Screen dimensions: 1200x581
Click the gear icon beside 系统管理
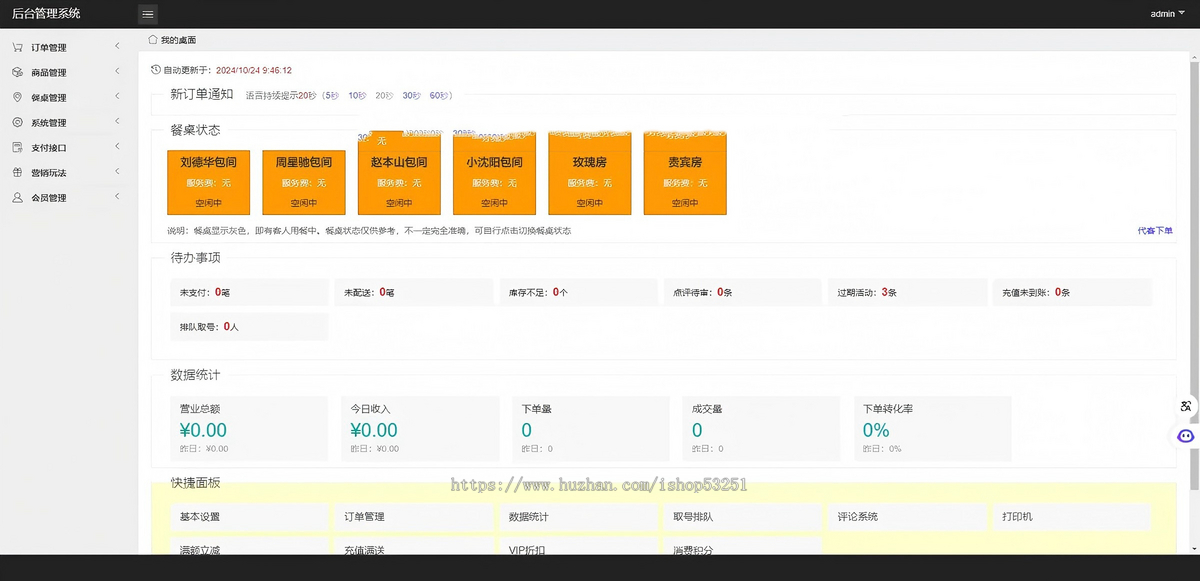pyautogui.click(x=18, y=122)
